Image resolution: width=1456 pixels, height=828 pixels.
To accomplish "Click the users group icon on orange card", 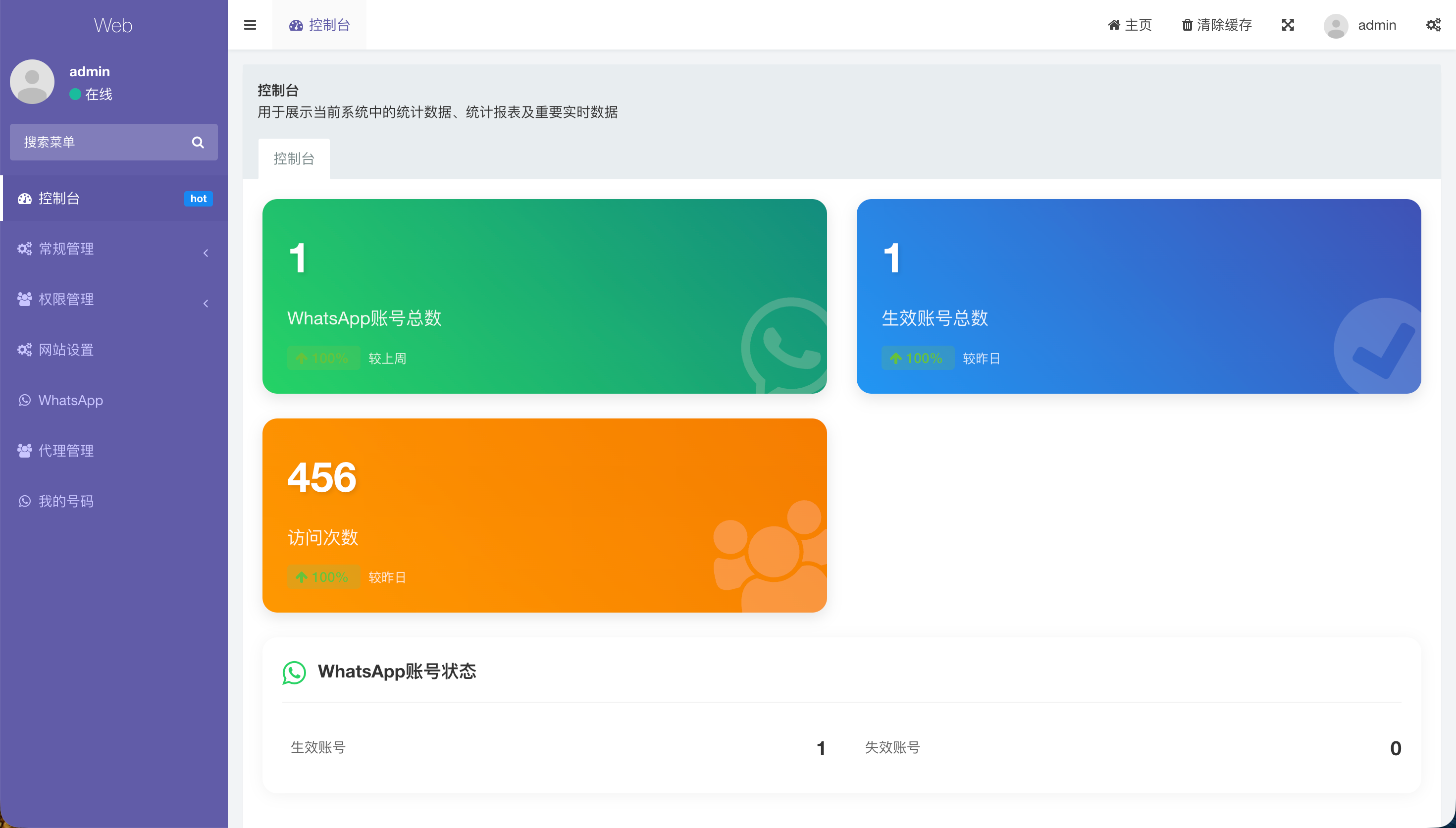I will point(771,556).
